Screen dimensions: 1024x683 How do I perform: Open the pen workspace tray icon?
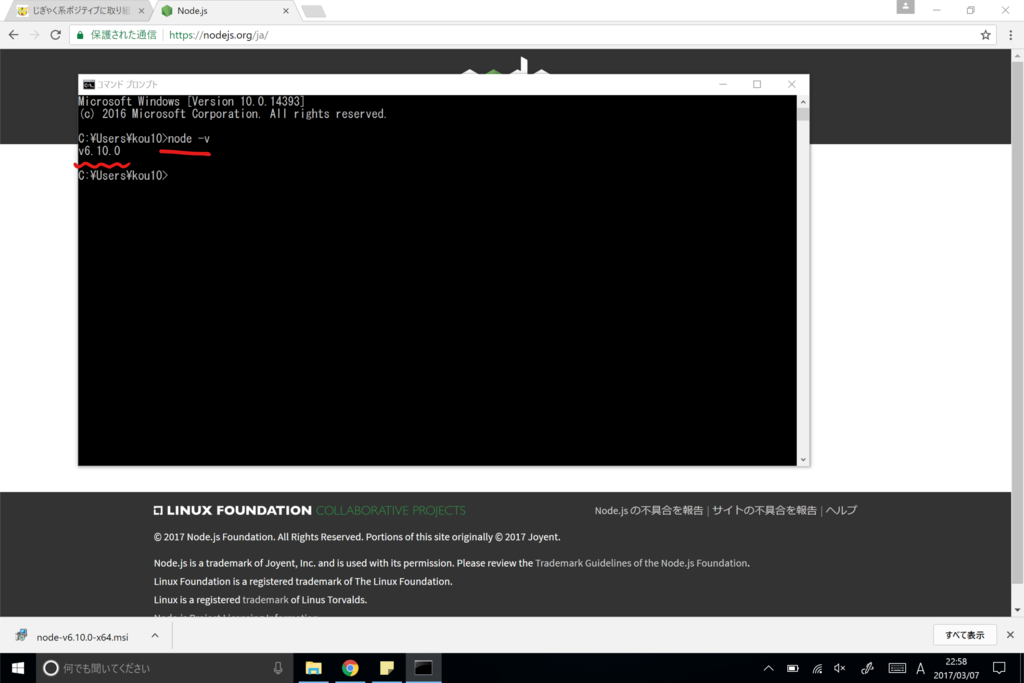tap(867, 668)
